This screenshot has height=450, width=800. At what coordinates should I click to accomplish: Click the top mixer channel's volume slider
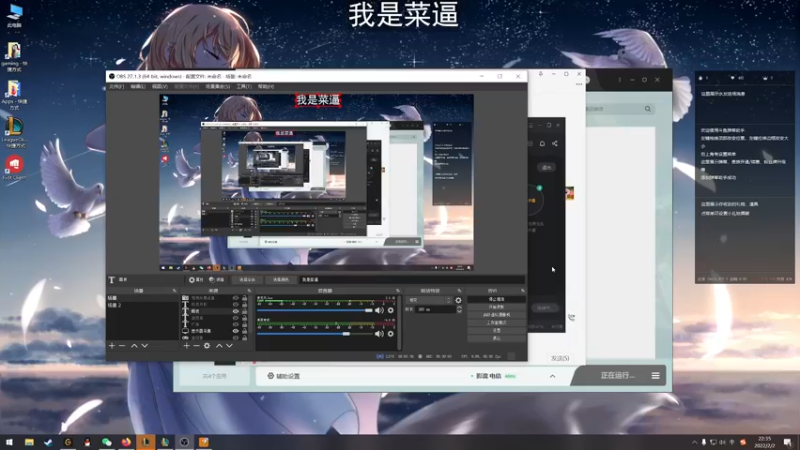point(315,310)
